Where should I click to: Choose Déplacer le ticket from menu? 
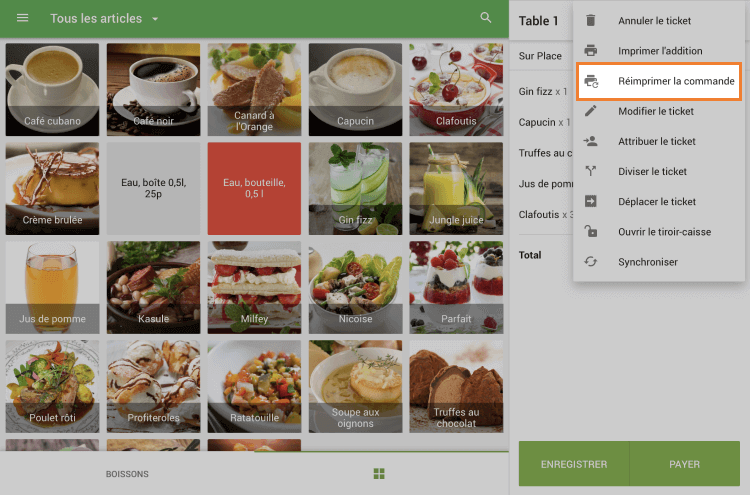(657, 201)
